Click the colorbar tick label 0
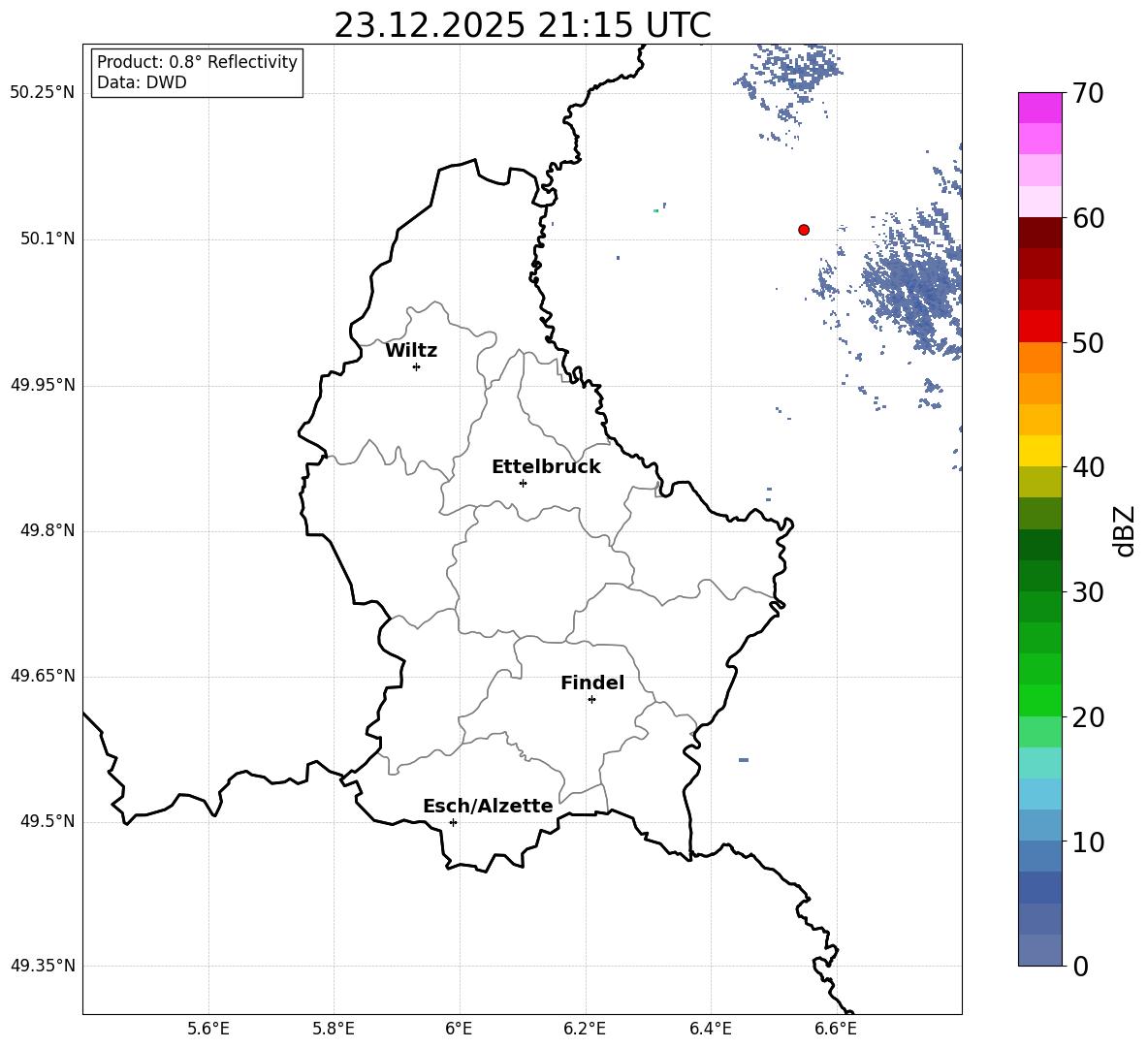Image resolution: width=1148 pixels, height=1048 pixels. coord(1080,967)
